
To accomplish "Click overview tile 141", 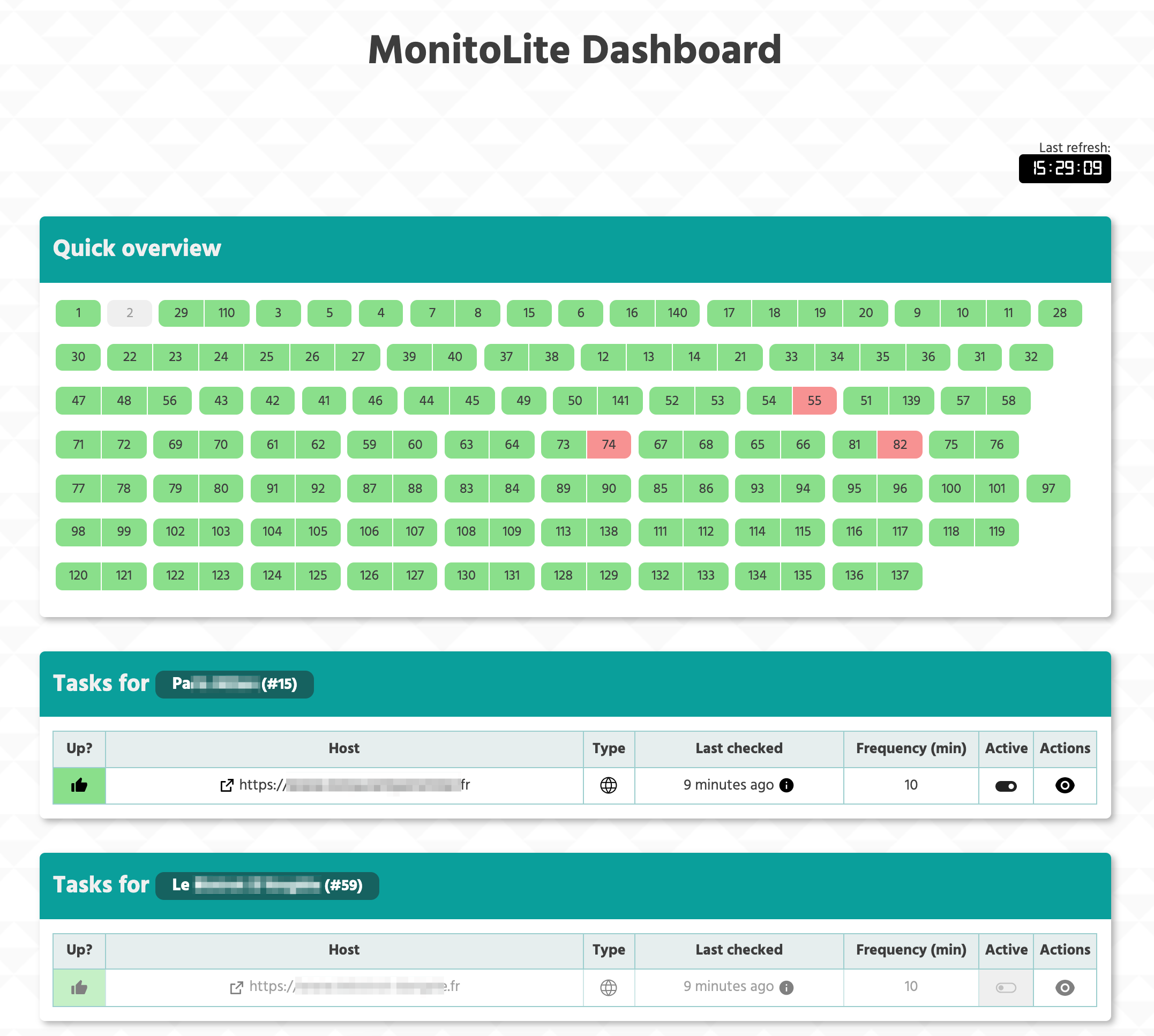I will [620, 401].
